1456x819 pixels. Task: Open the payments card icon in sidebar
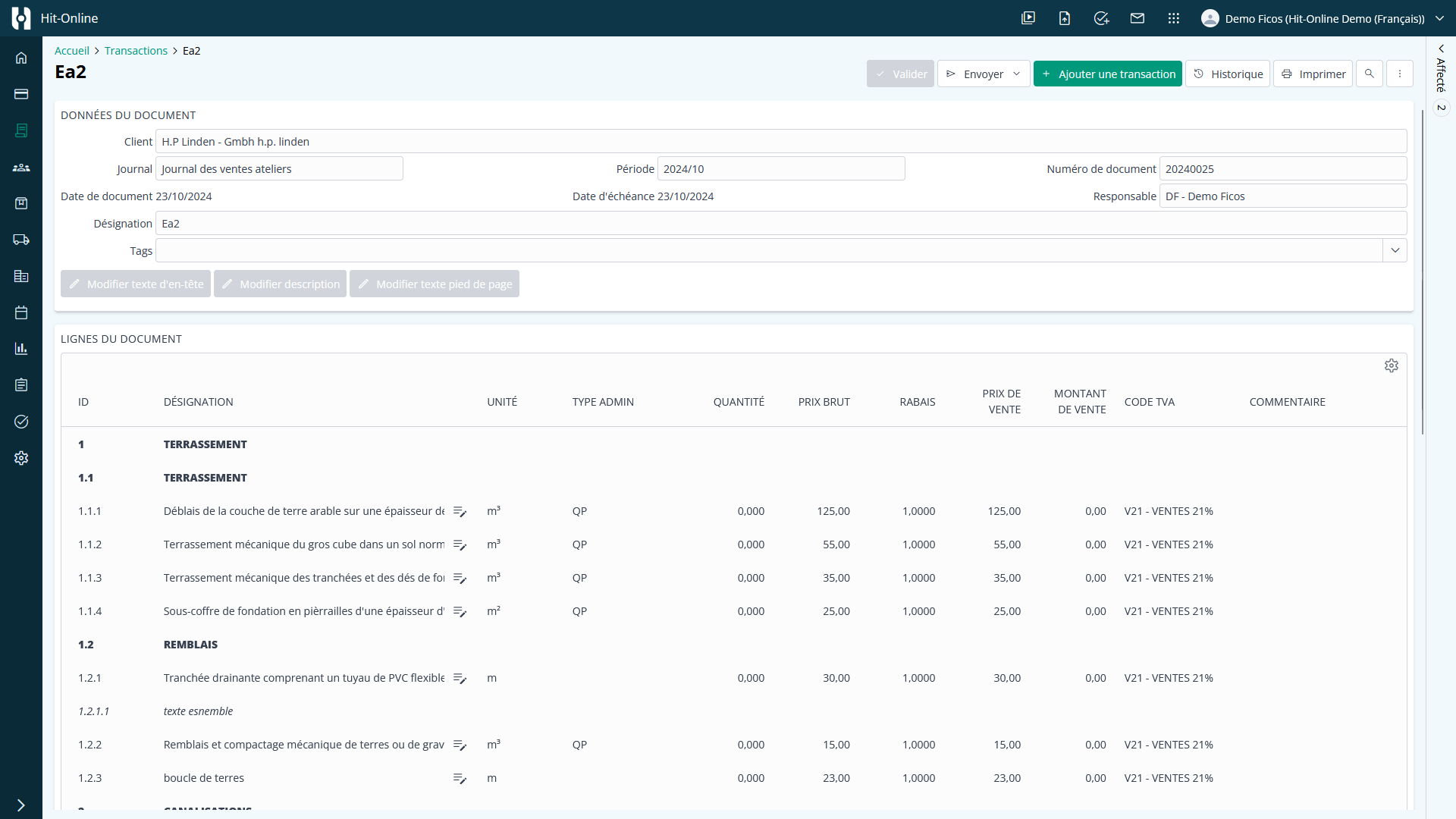[x=21, y=94]
